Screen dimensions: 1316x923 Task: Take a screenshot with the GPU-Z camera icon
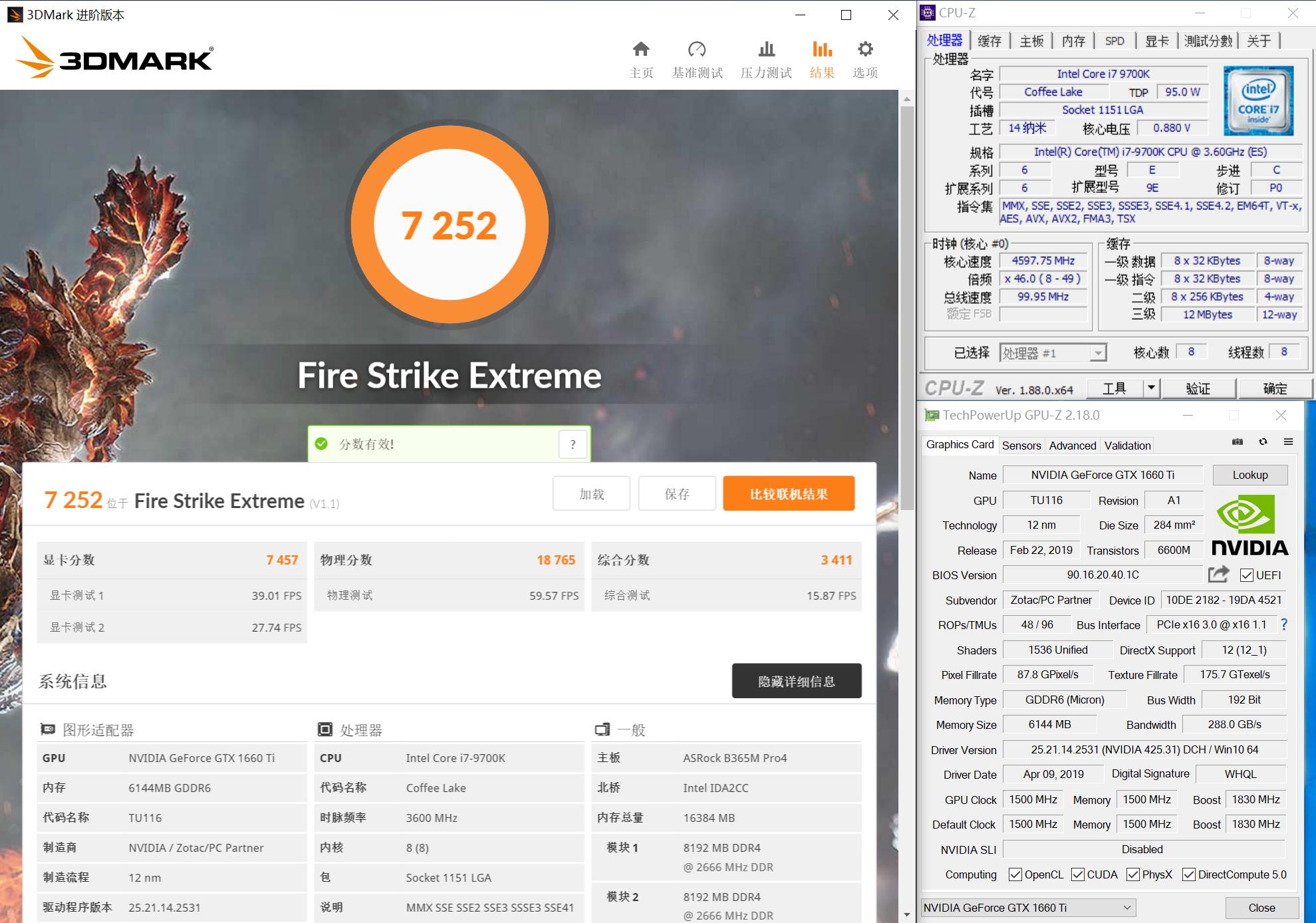(x=1238, y=442)
